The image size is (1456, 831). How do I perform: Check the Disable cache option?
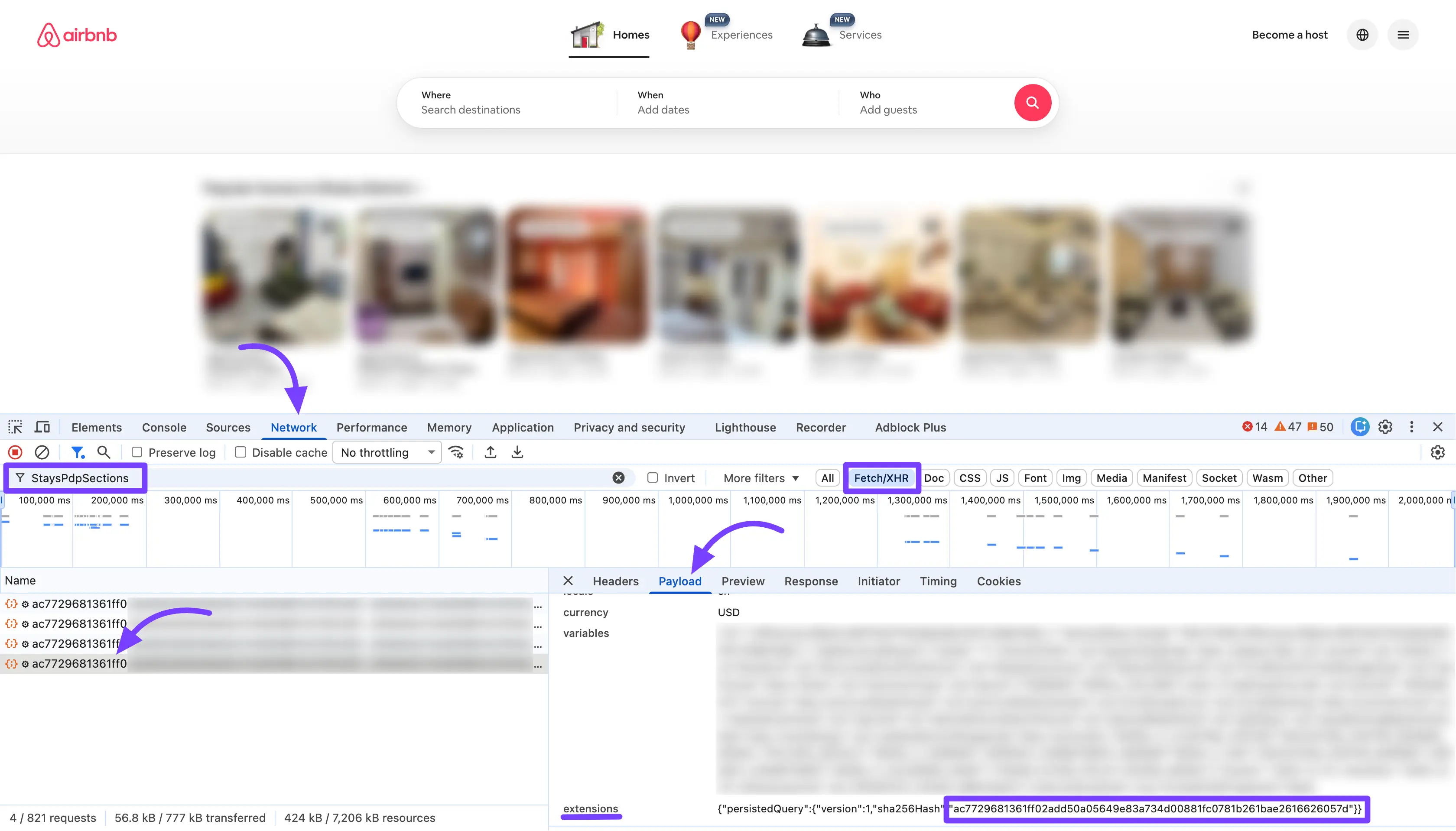tap(241, 453)
